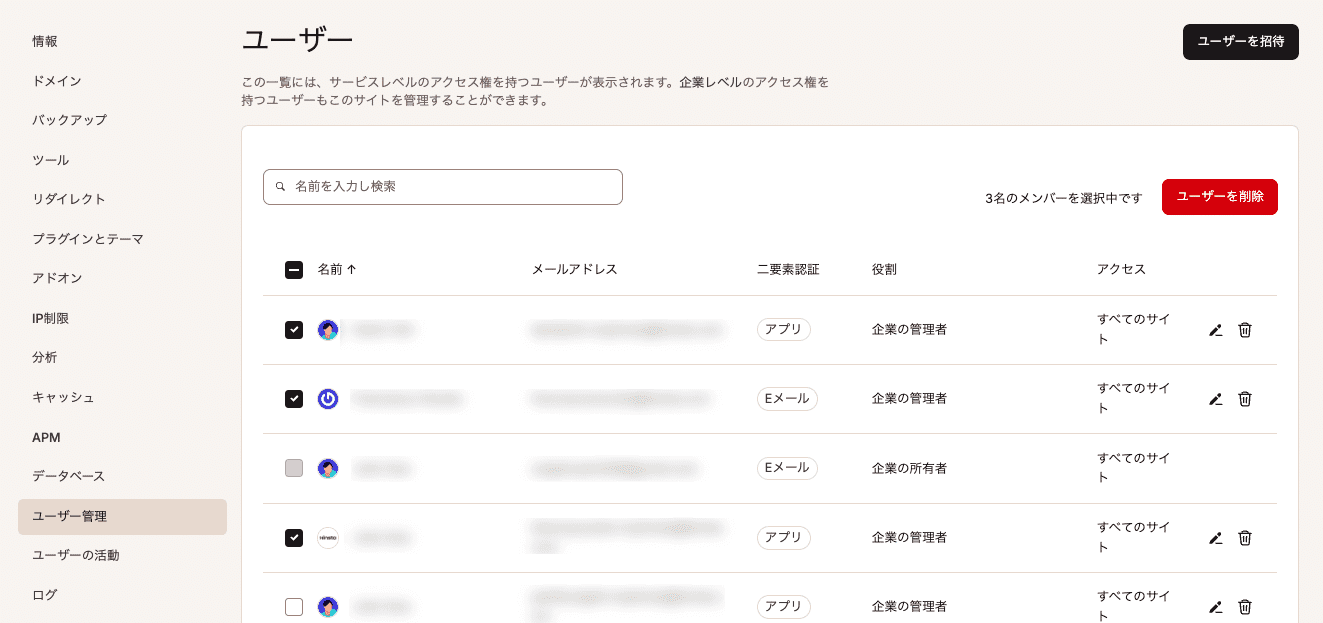This screenshot has height=623, width=1323.
Task: Open the ログ section
Action: tap(43, 594)
